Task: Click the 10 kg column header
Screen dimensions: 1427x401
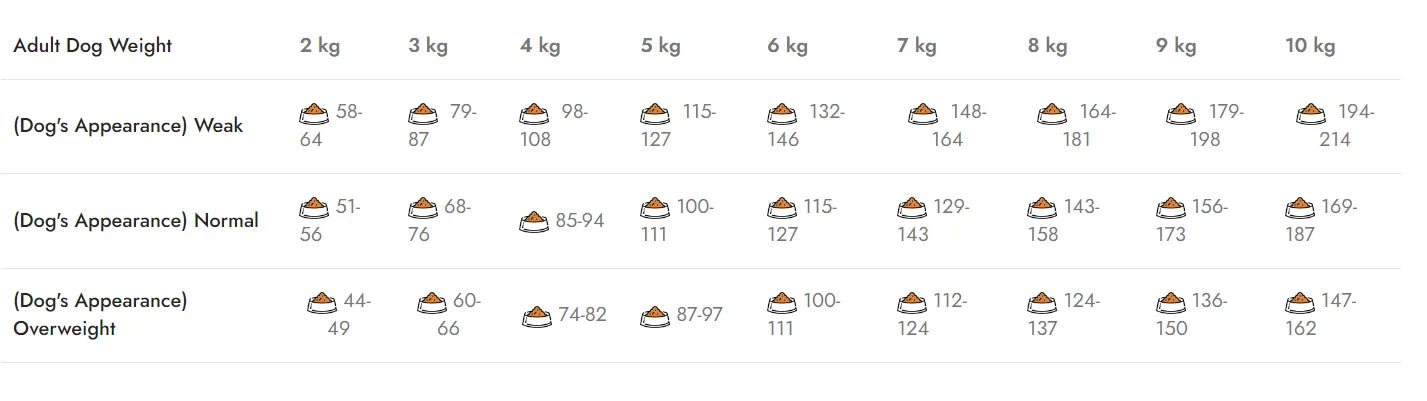Action: [1310, 45]
